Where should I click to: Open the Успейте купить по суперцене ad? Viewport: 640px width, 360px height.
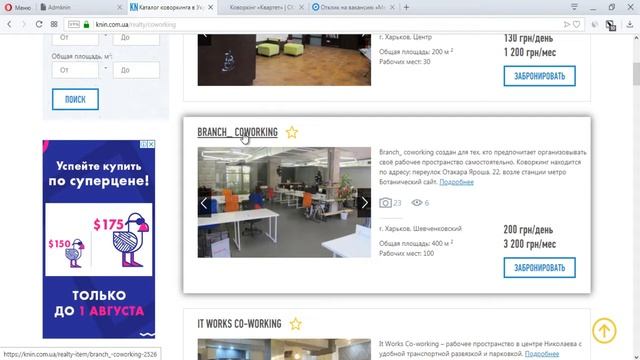click(99, 239)
